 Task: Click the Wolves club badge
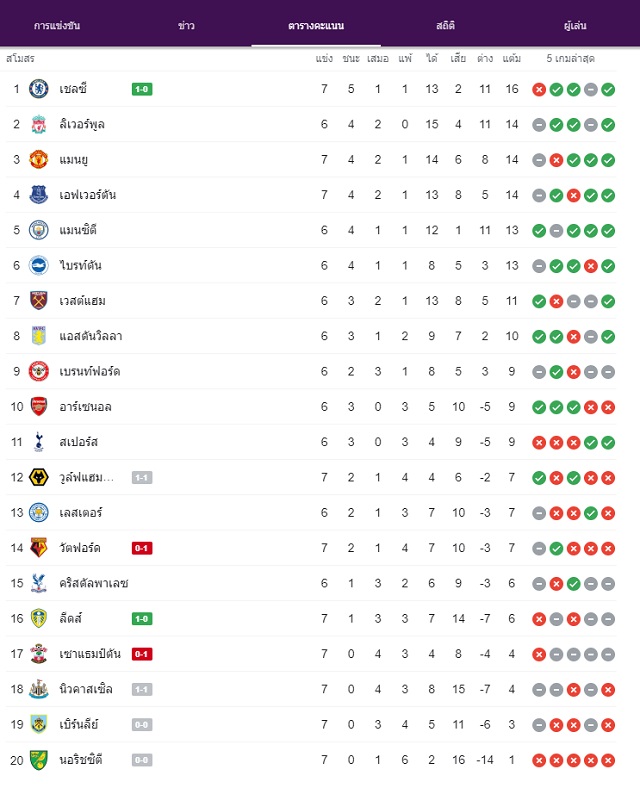tap(39, 477)
